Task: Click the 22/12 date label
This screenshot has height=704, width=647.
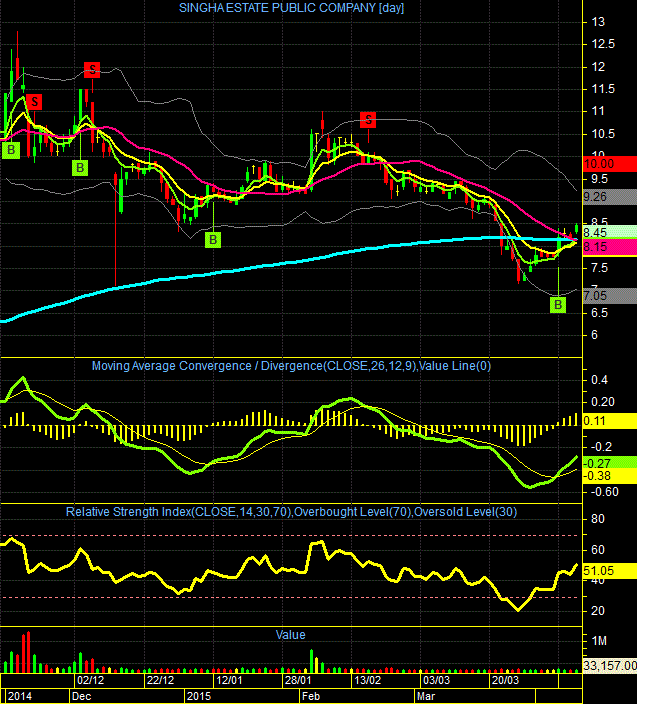Action: pyautogui.click(x=160, y=680)
